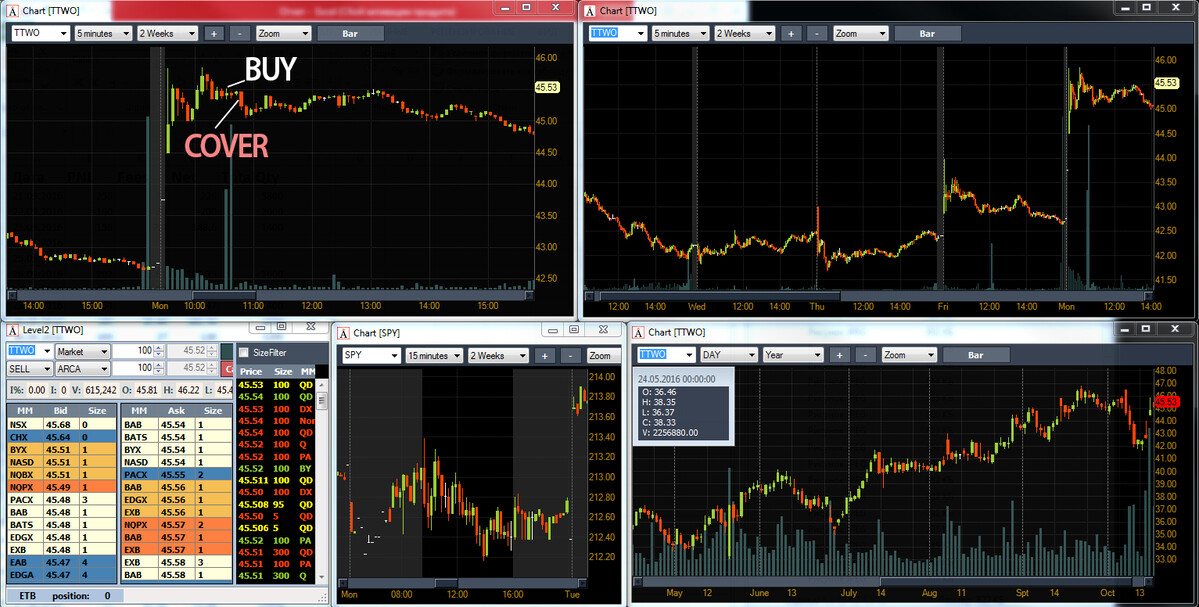Image resolution: width=1199 pixels, height=607 pixels.
Task: Click scroll-down arrow of the Level2 trades list
Action: [x=322, y=576]
